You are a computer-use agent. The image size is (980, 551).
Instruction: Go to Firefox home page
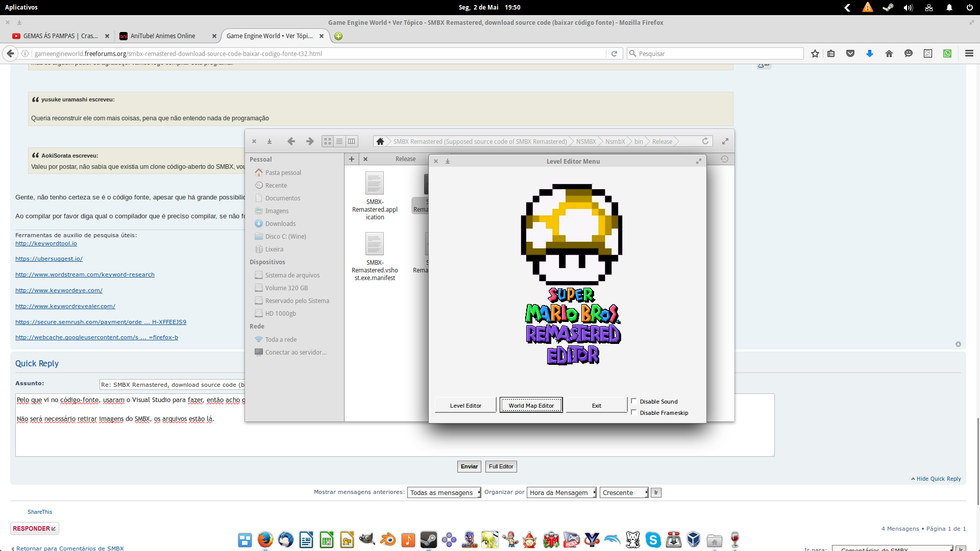[x=889, y=54]
